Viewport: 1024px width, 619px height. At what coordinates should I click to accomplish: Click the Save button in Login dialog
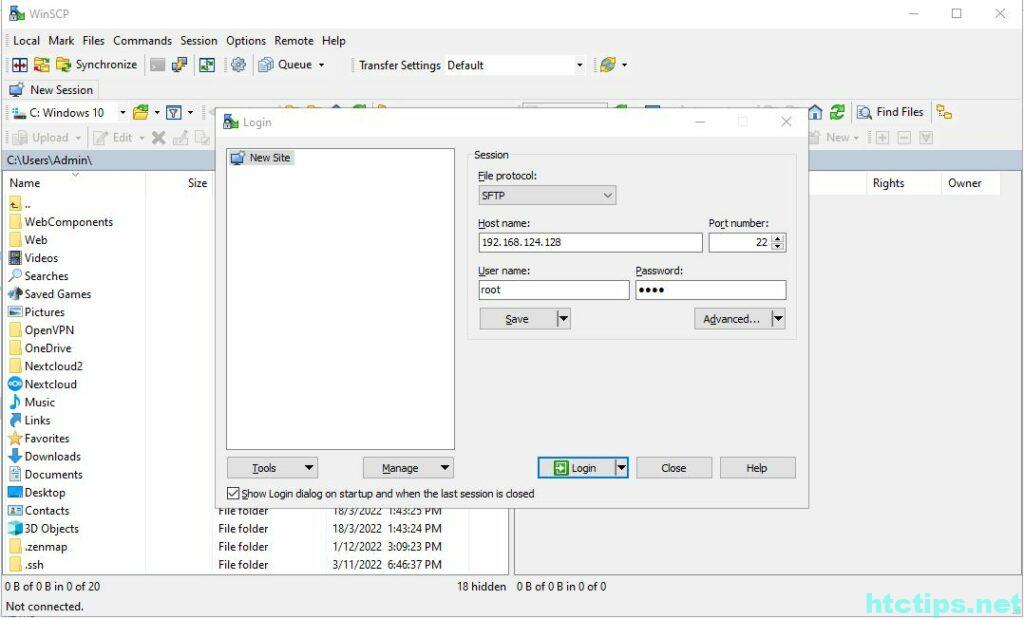pyautogui.click(x=517, y=319)
